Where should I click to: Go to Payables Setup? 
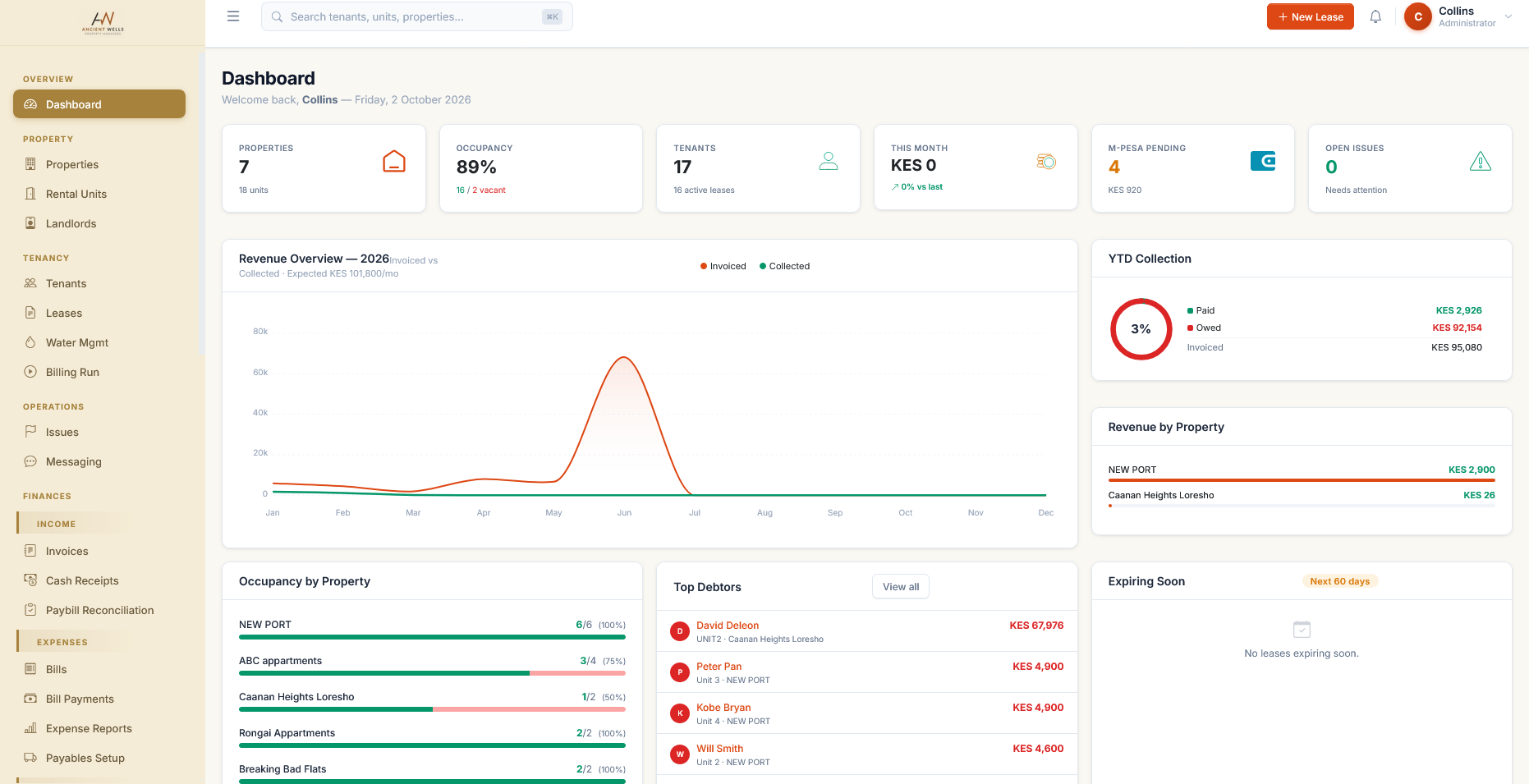(99, 758)
